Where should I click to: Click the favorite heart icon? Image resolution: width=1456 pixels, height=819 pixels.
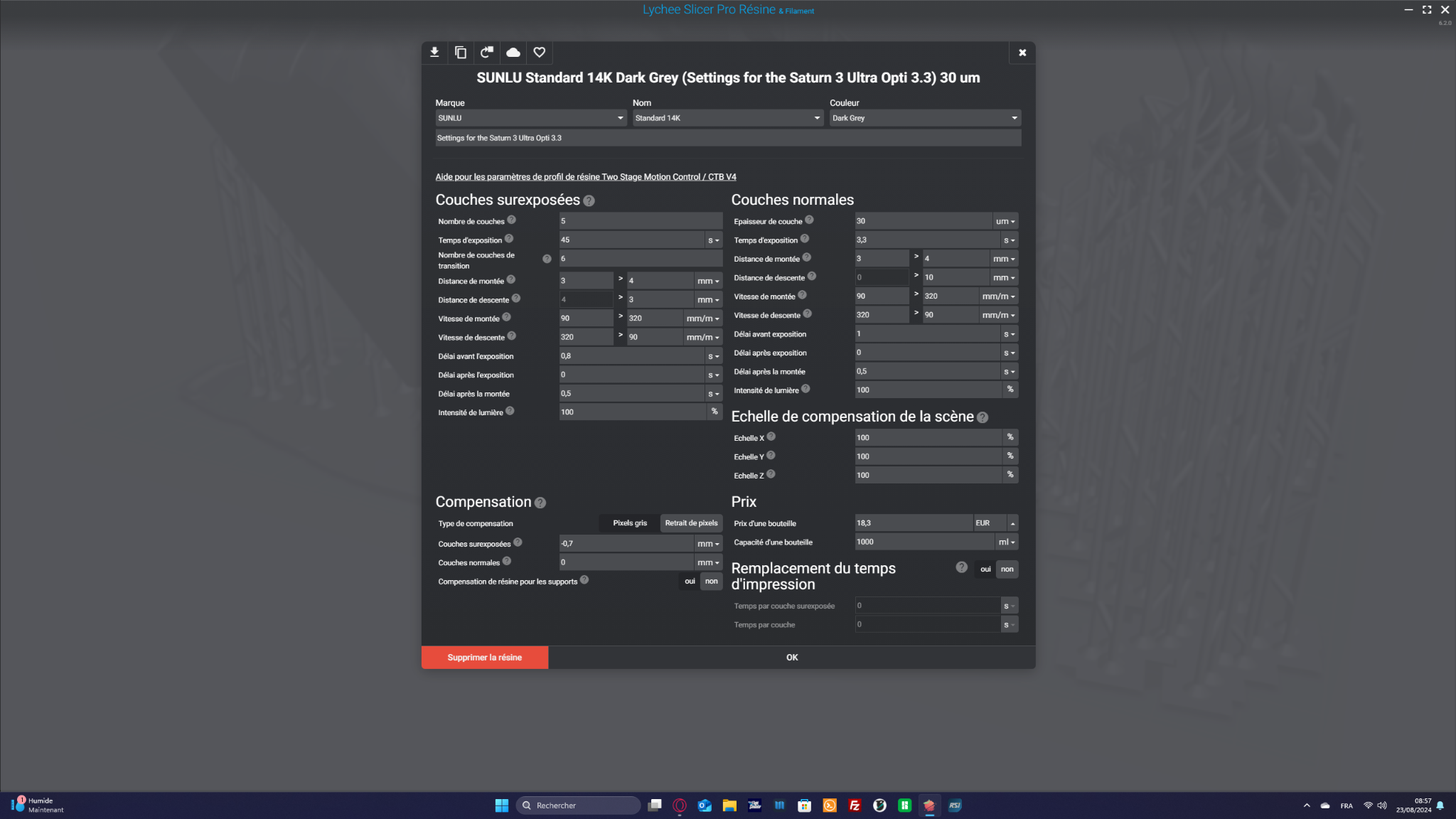[x=540, y=52]
